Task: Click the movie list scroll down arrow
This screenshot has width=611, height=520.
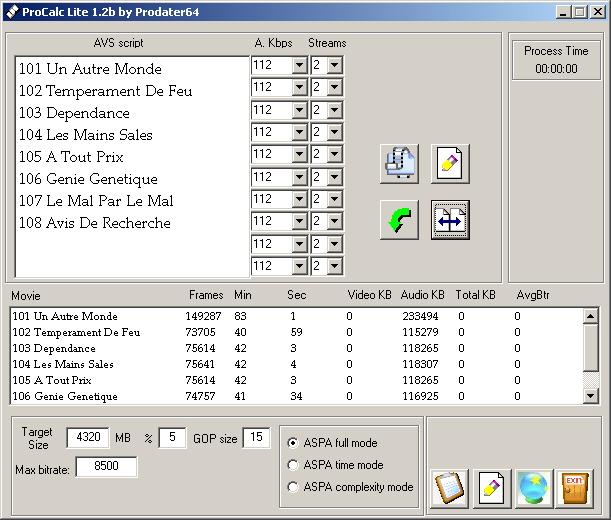Action: click(590, 396)
